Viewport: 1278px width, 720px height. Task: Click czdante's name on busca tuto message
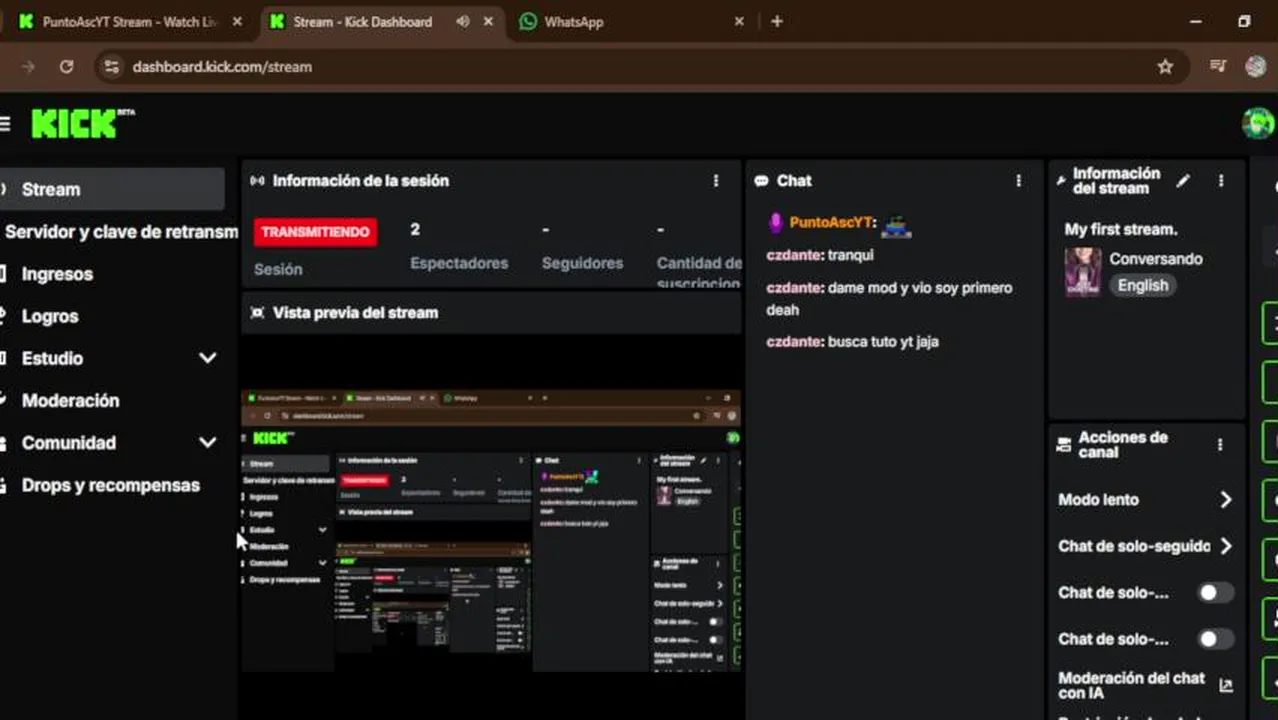click(x=794, y=342)
